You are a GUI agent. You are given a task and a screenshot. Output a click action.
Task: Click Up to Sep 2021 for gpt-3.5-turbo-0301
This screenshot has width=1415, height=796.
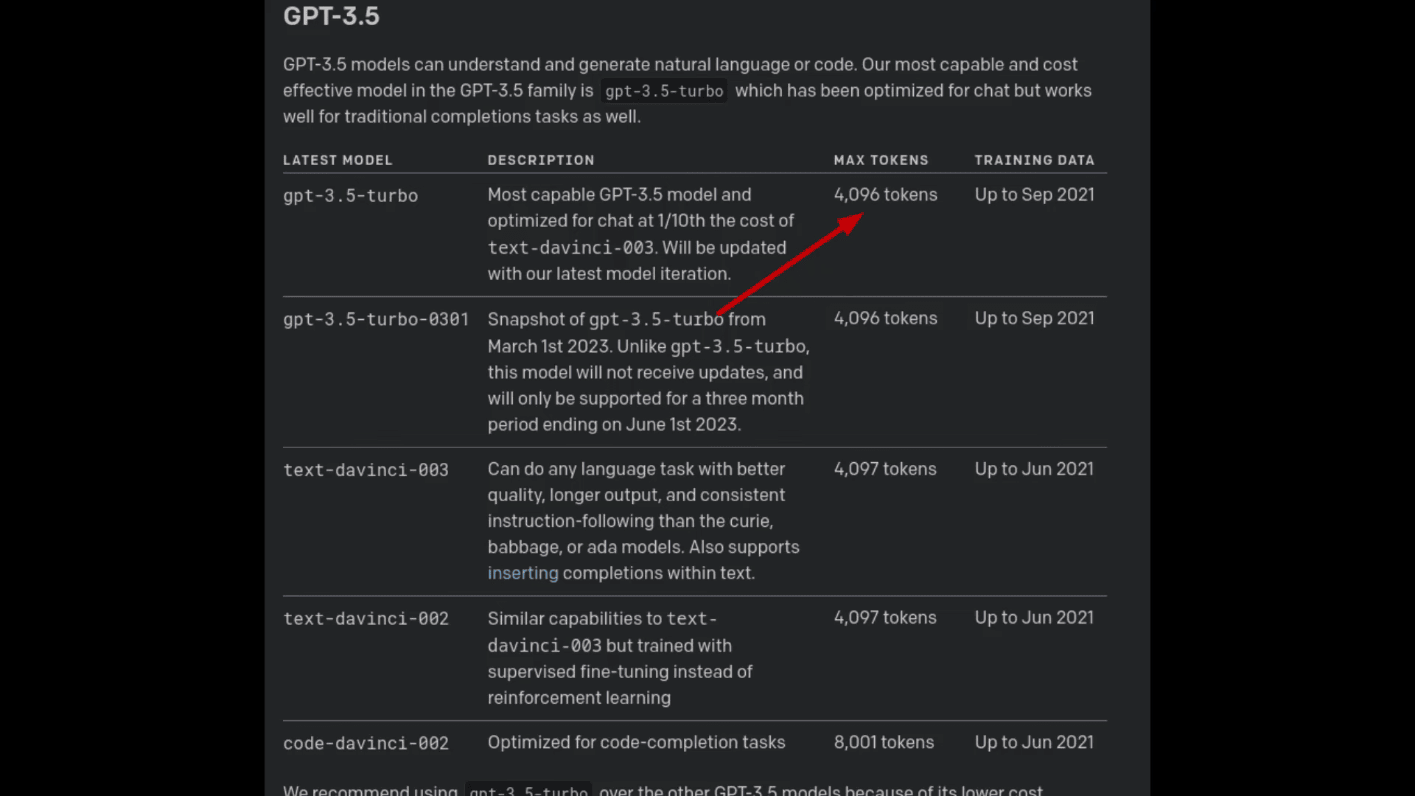(x=1035, y=319)
